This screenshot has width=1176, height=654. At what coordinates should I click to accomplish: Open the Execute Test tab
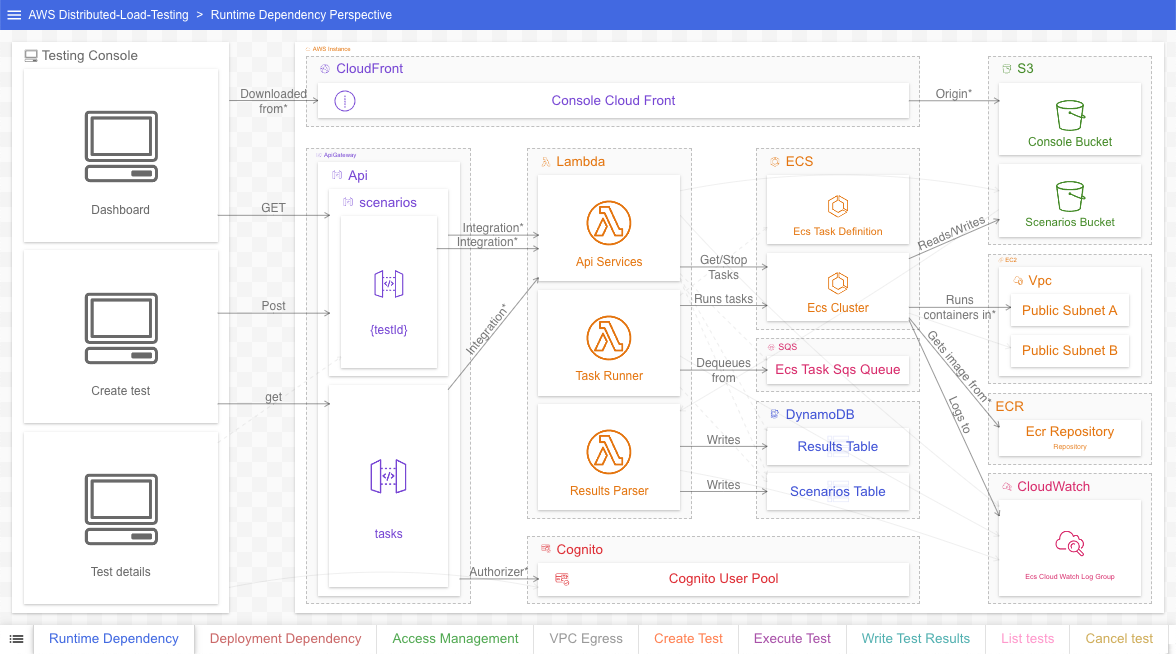[792, 639]
